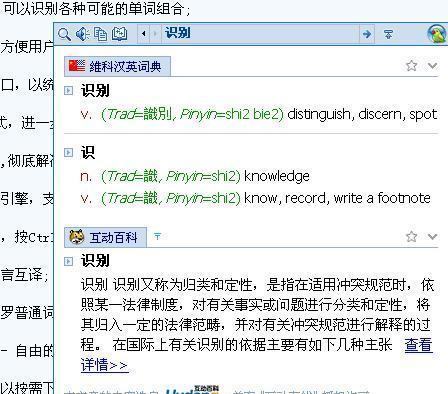
Task: Star the 互动百科 section
Action: [412, 236]
